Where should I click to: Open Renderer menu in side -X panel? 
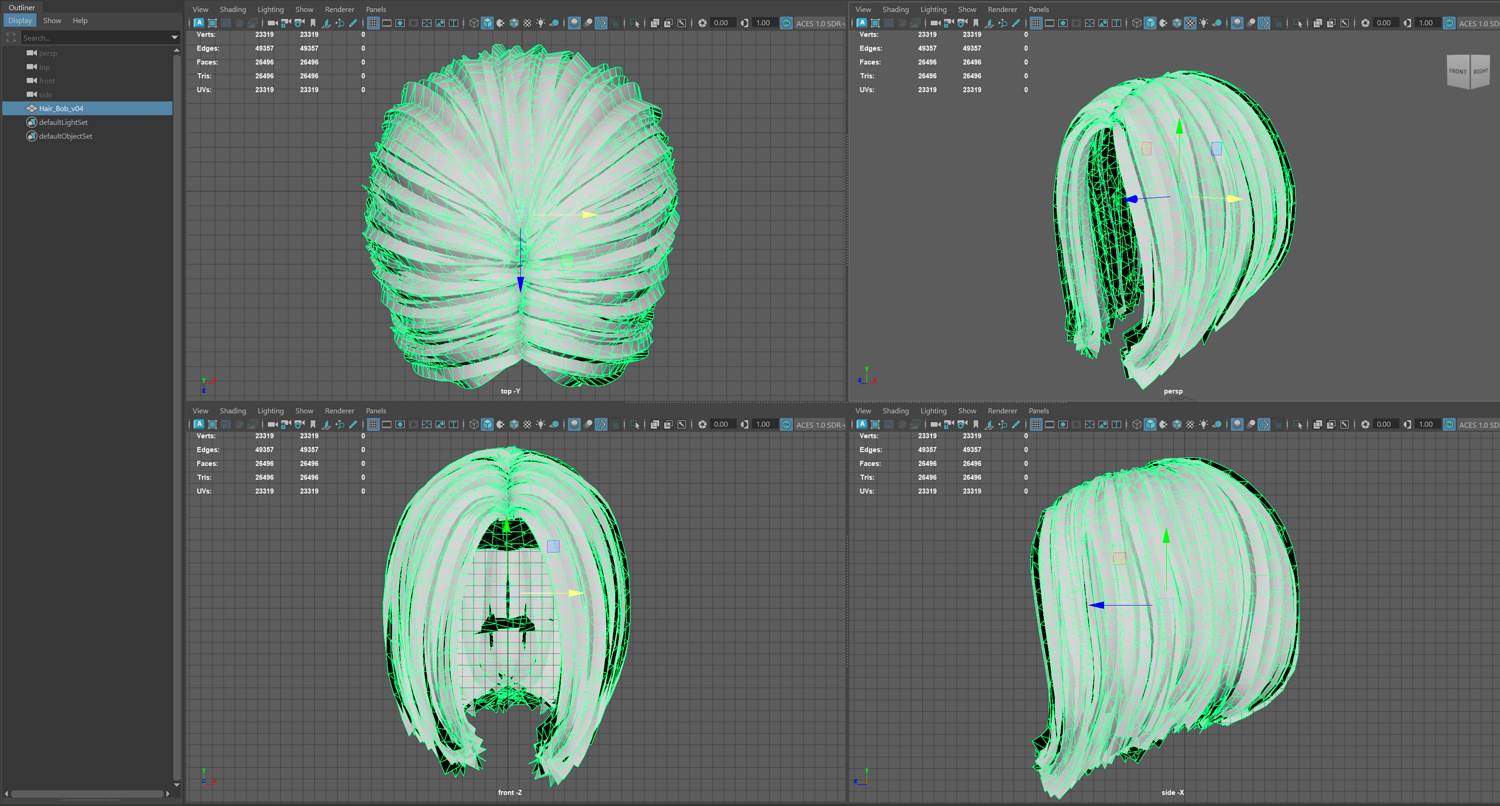click(x=1002, y=411)
